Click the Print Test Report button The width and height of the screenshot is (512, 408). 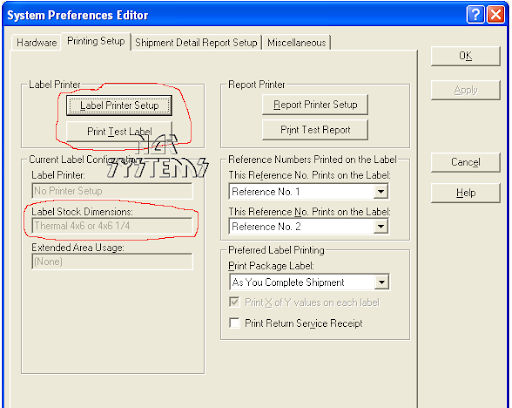coord(315,130)
